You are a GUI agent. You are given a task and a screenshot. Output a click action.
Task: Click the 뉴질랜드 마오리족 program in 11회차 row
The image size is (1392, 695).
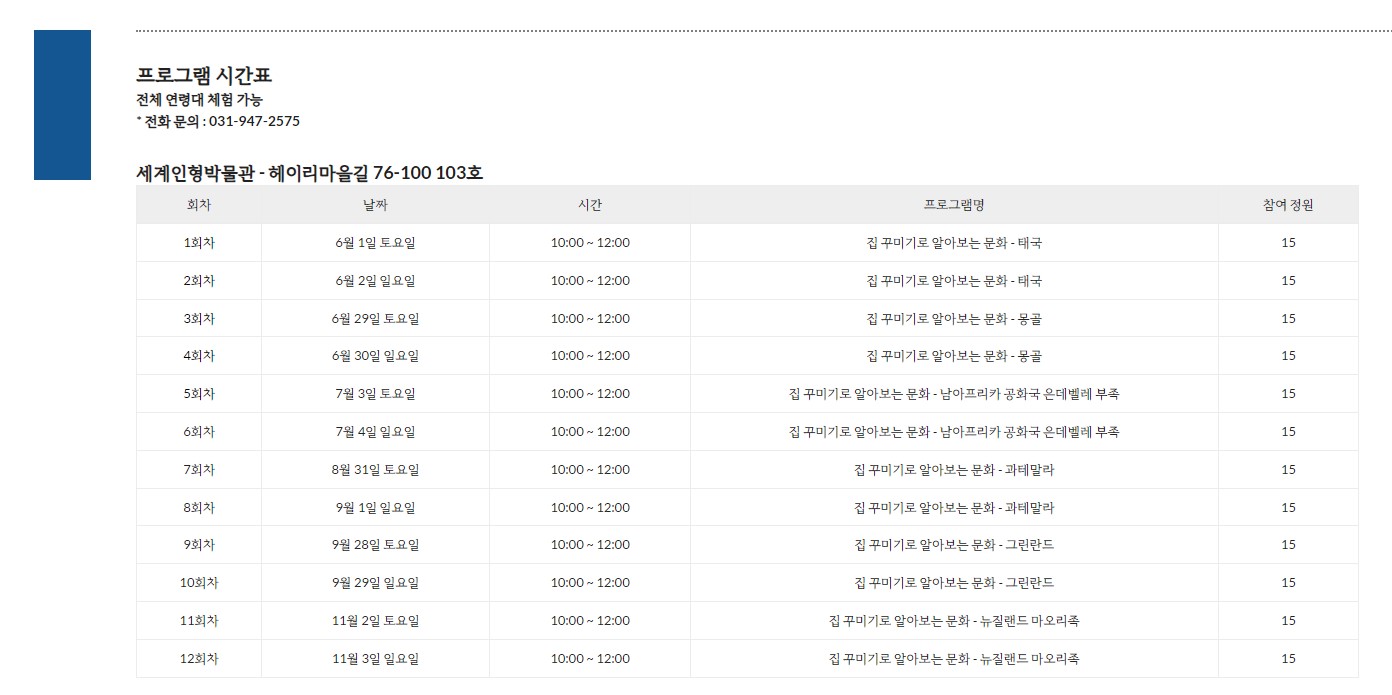(x=954, y=621)
